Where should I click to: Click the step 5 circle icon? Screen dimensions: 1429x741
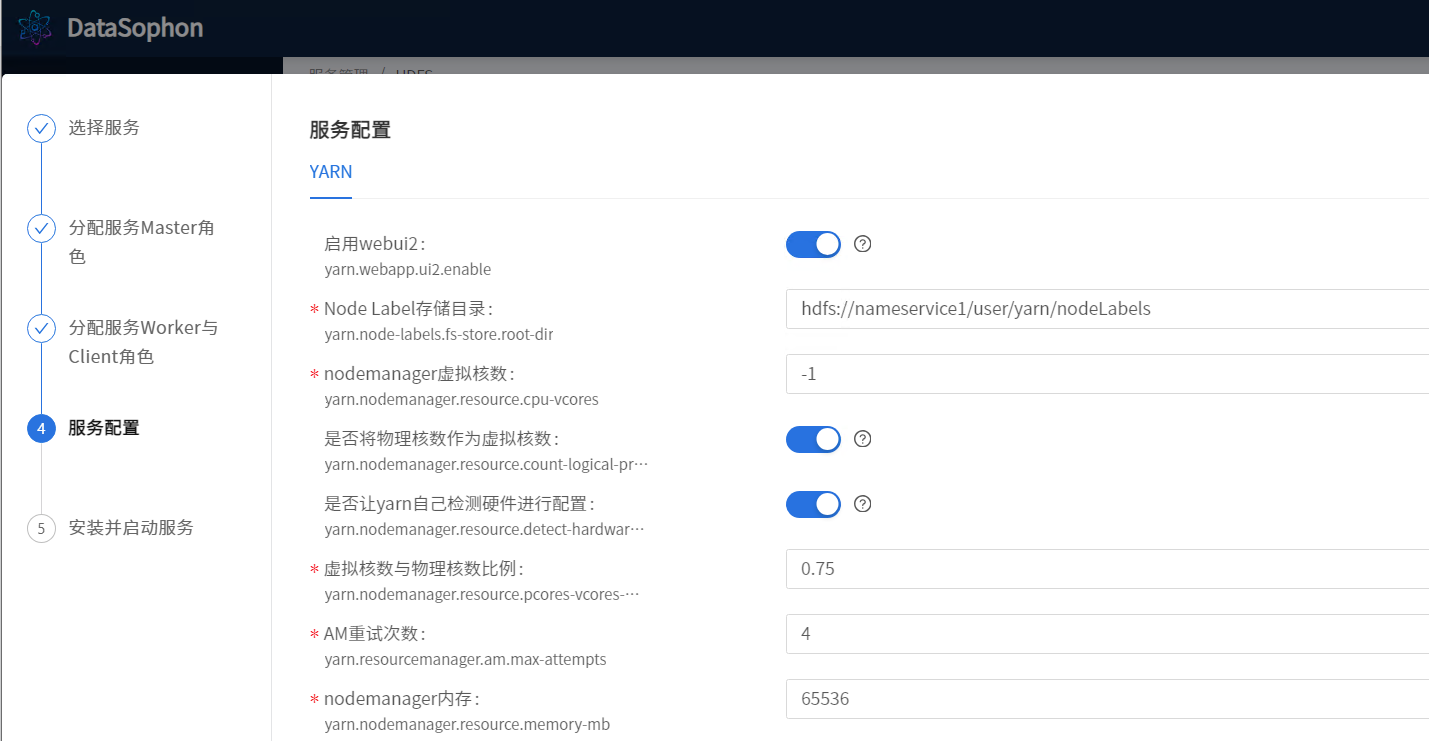(41, 529)
